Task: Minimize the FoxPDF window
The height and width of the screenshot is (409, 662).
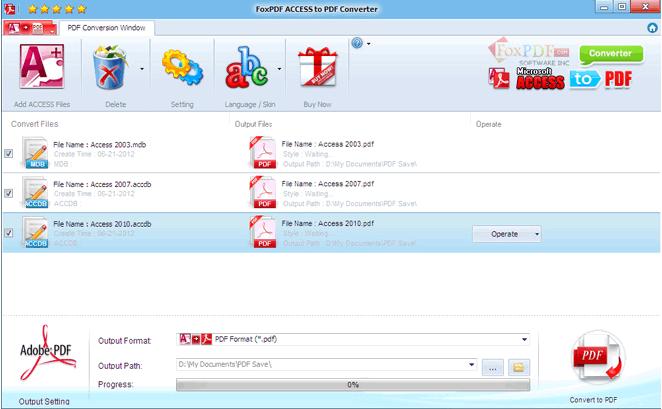Action: [x=604, y=7]
